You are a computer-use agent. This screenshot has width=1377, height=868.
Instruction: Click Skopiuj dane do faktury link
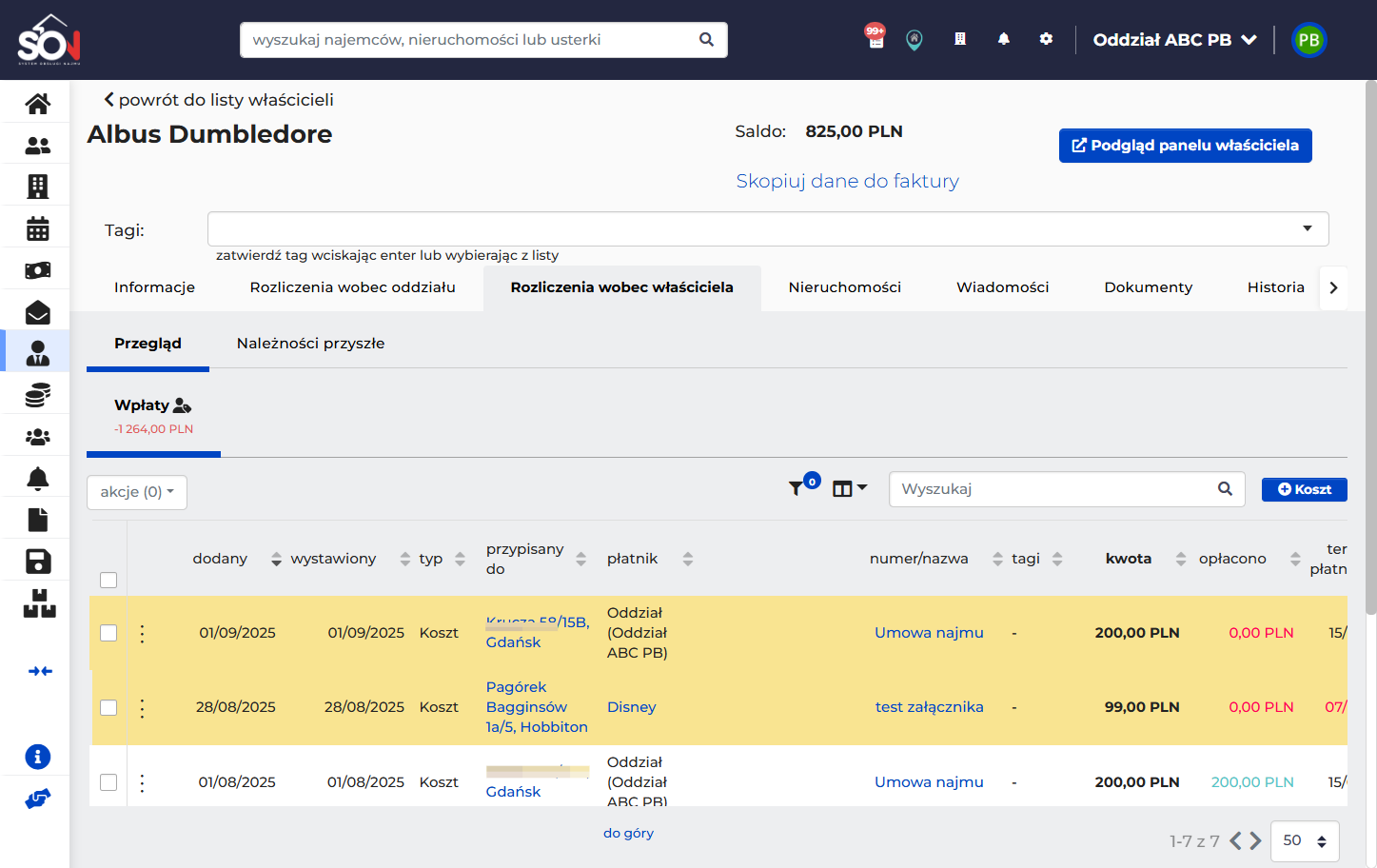847,181
